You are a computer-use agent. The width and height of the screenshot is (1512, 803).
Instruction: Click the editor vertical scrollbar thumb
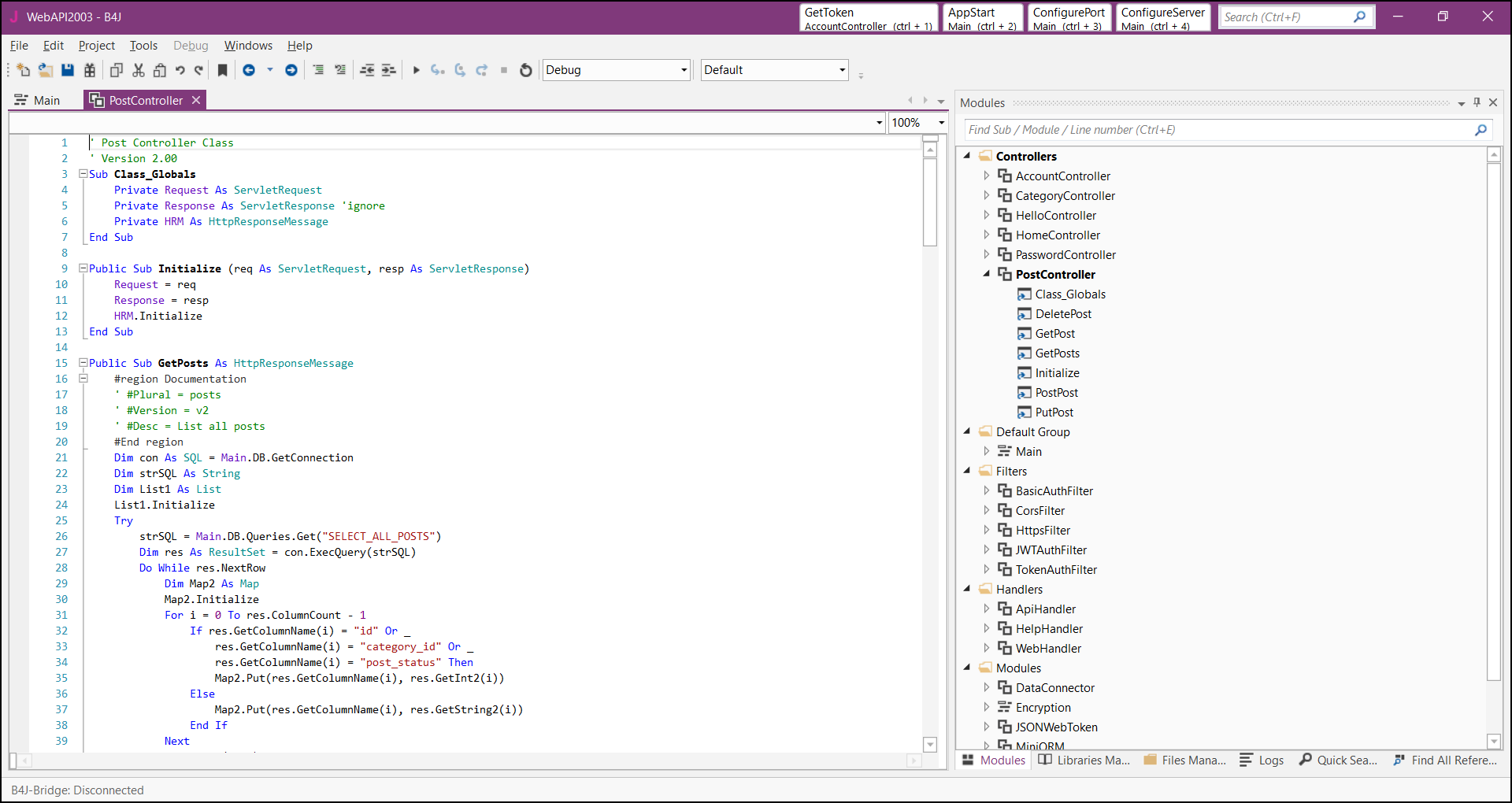[930, 202]
